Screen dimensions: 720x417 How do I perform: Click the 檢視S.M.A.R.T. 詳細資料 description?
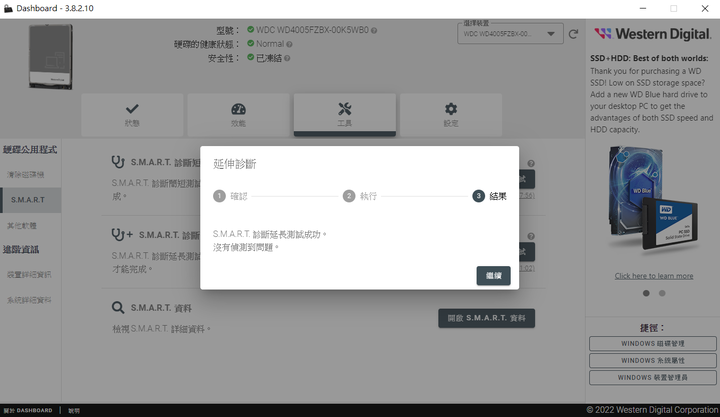tap(162, 329)
